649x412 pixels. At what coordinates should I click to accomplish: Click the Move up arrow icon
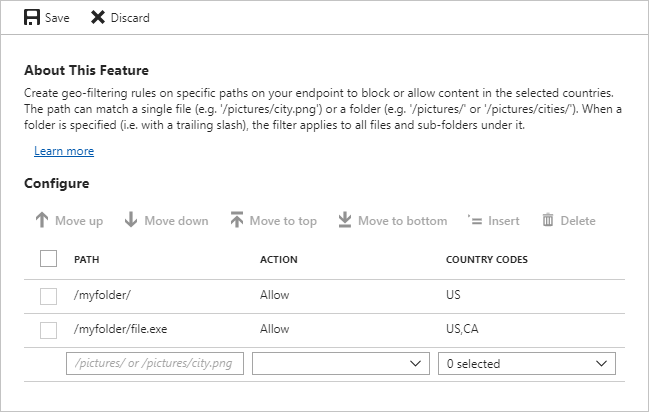pyautogui.click(x=41, y=220)
